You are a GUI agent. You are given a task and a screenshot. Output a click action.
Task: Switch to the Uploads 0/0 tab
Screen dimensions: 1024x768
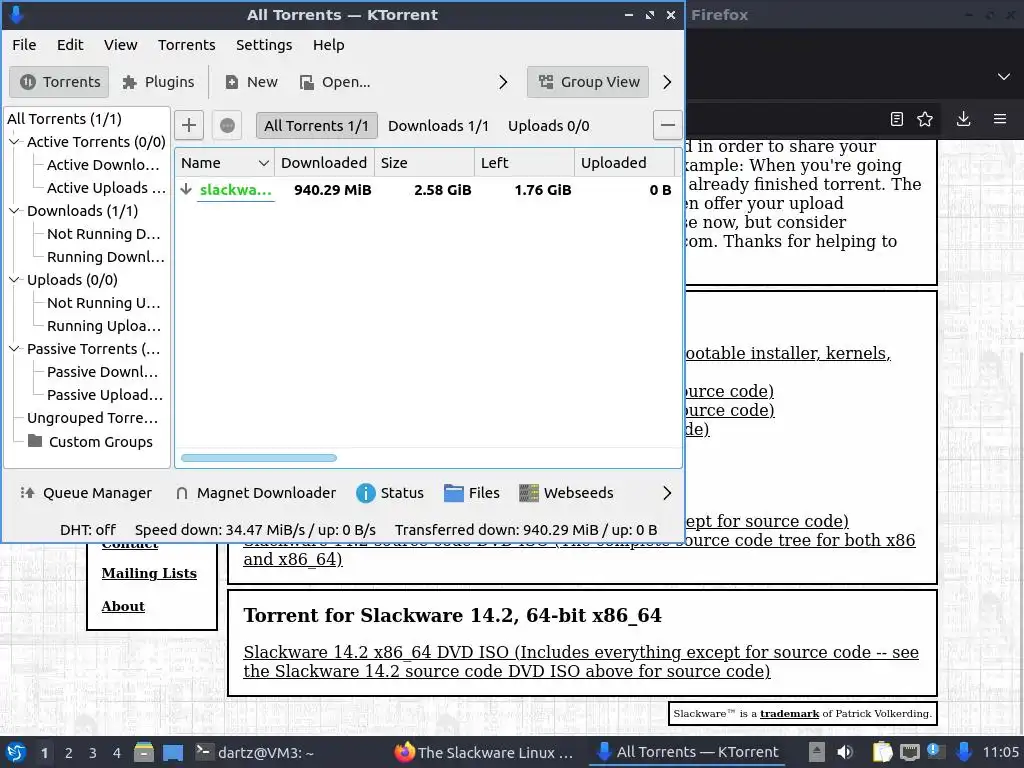[x=549, y=125]
